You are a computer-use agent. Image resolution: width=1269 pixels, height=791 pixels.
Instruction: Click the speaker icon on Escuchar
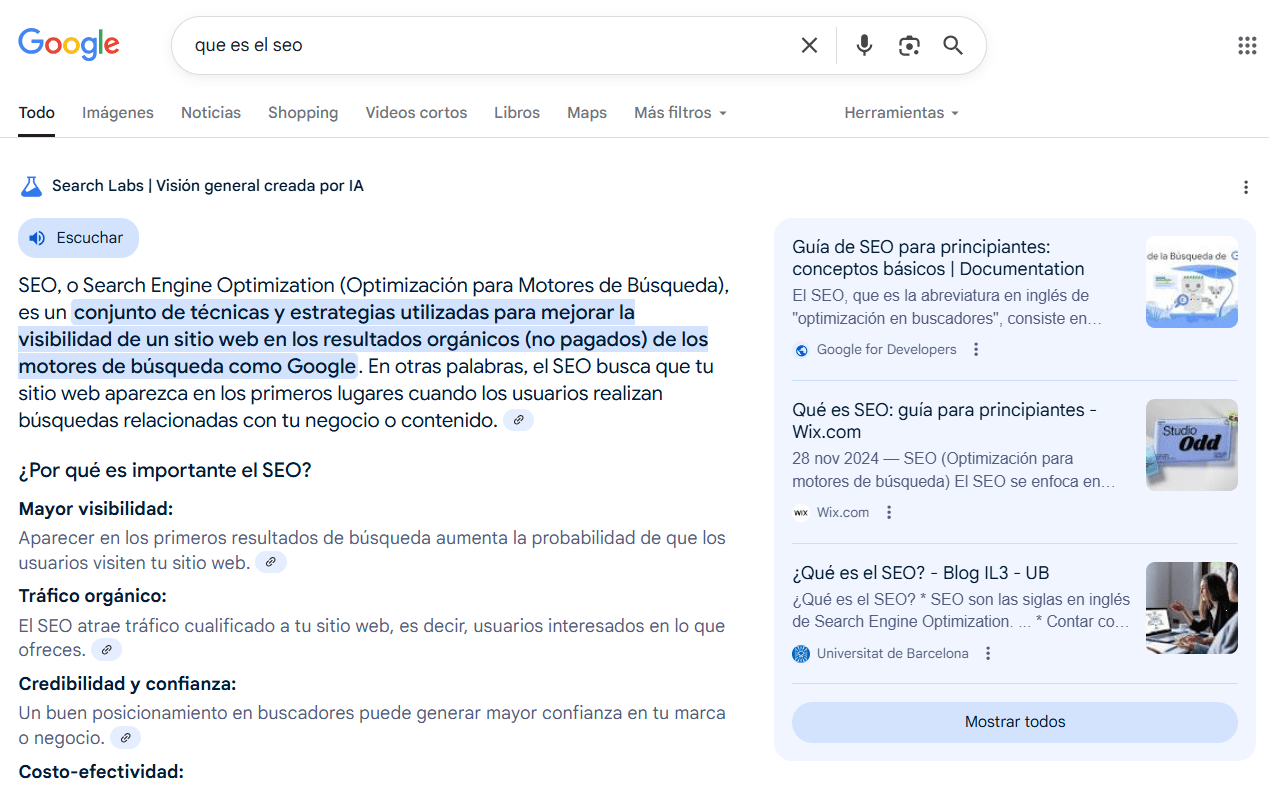38,237
